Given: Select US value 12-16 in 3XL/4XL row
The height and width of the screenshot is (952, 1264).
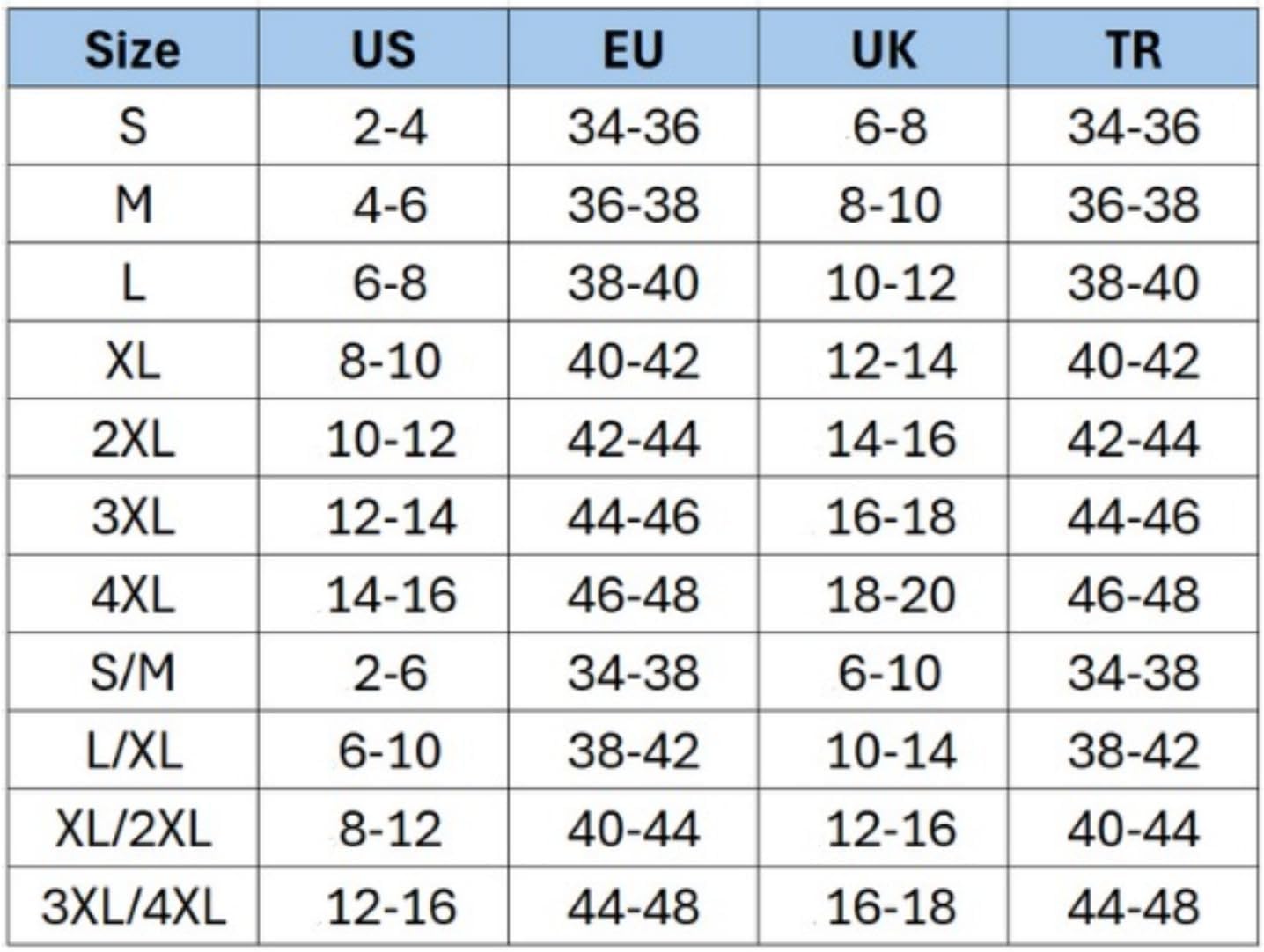Looking at the screenshot, I should click(391, 907).
